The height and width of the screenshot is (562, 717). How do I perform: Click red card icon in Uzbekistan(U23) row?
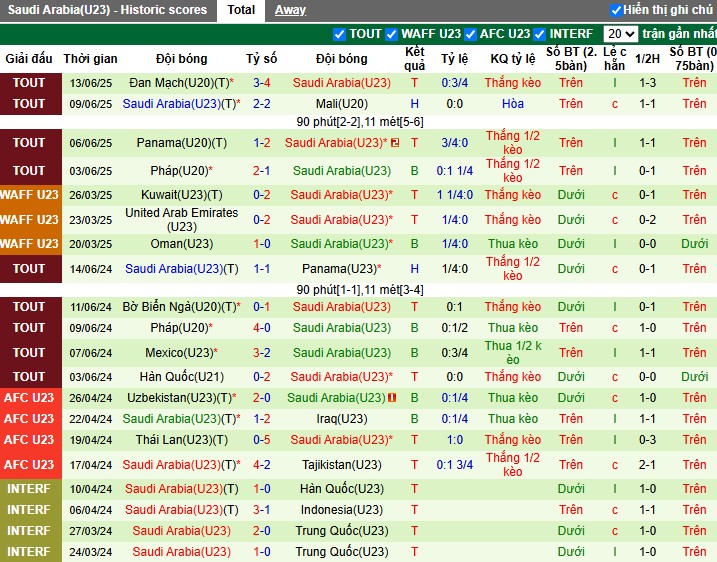[x=392, y=398]
